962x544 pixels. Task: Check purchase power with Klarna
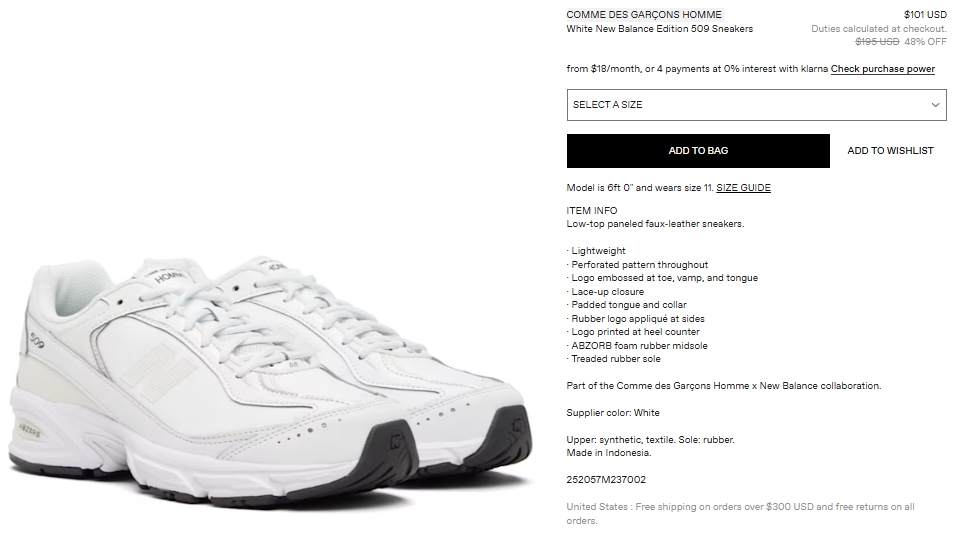tap(882, 69)
